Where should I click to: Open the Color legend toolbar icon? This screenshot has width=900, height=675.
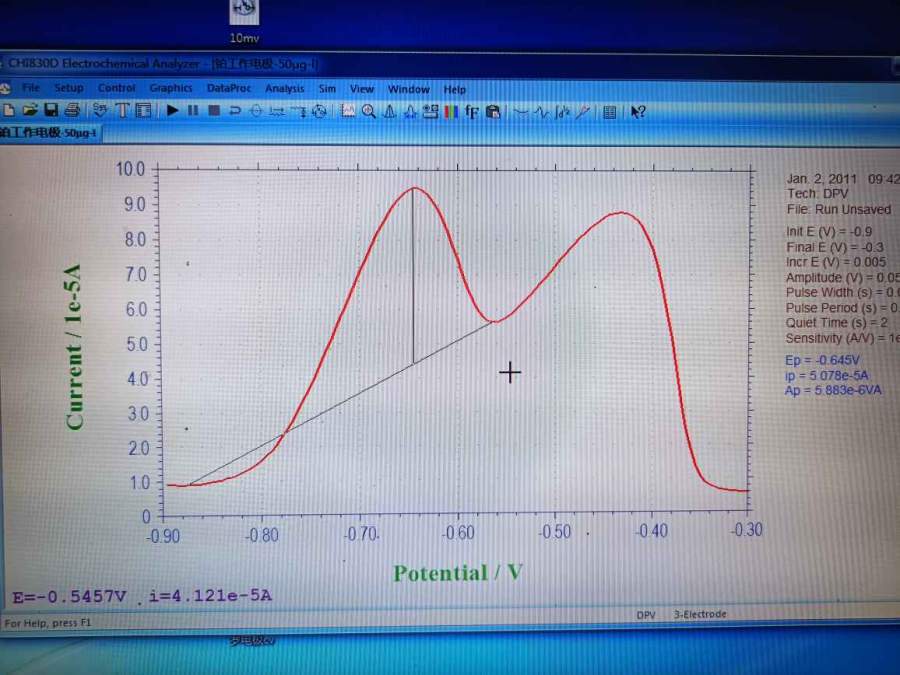(451, 111)
